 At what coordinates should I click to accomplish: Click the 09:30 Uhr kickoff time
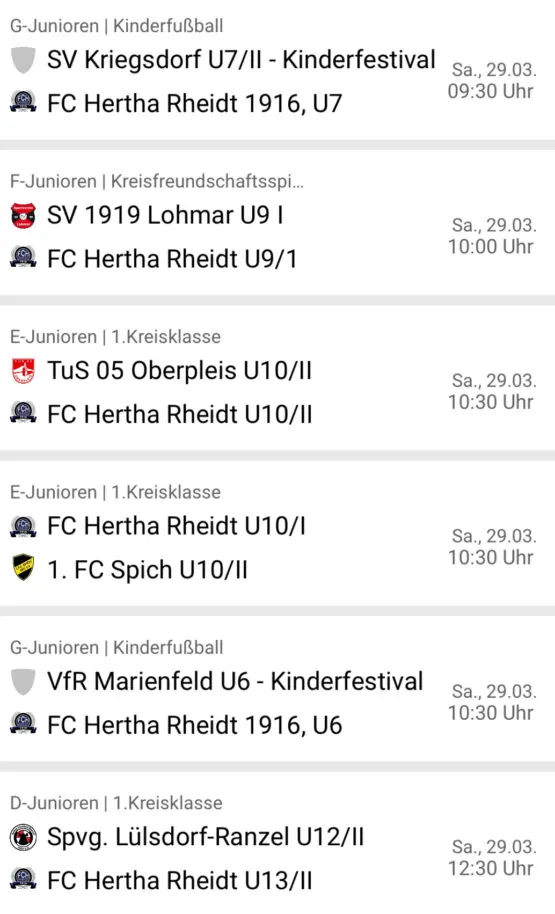(491, 92)
